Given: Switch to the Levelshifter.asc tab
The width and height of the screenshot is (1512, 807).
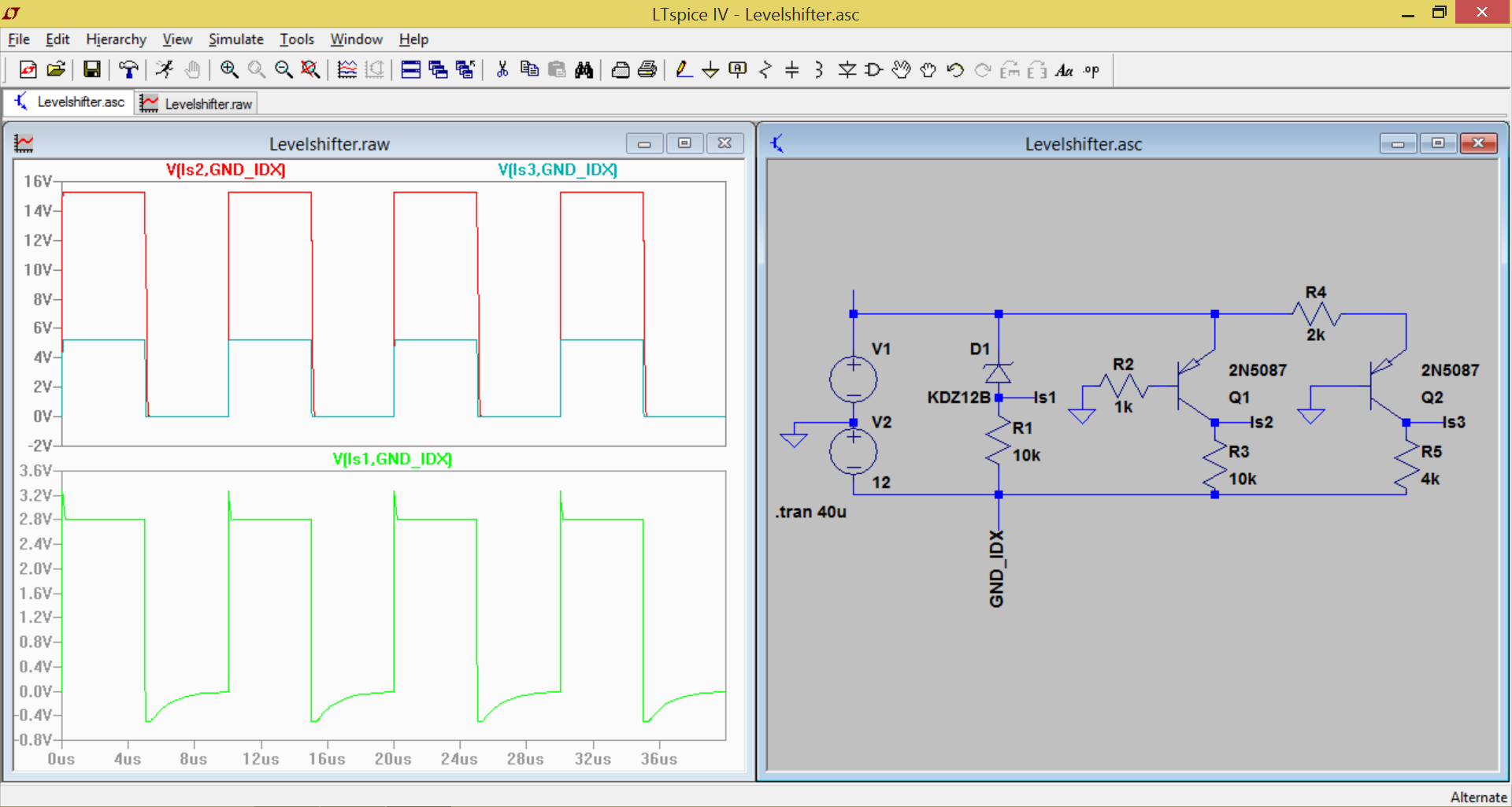Looking at the screenshot, I should point(69,102).
